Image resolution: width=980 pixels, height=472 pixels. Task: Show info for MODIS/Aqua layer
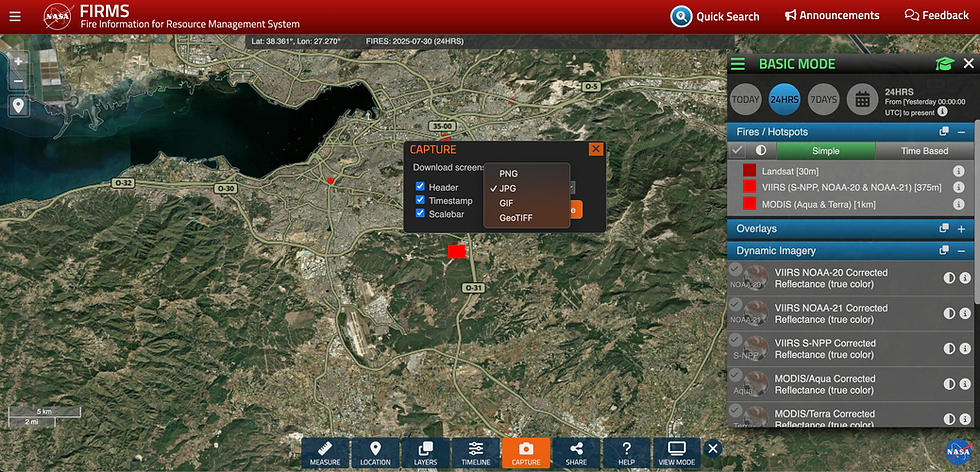click(x=965, y=384)
